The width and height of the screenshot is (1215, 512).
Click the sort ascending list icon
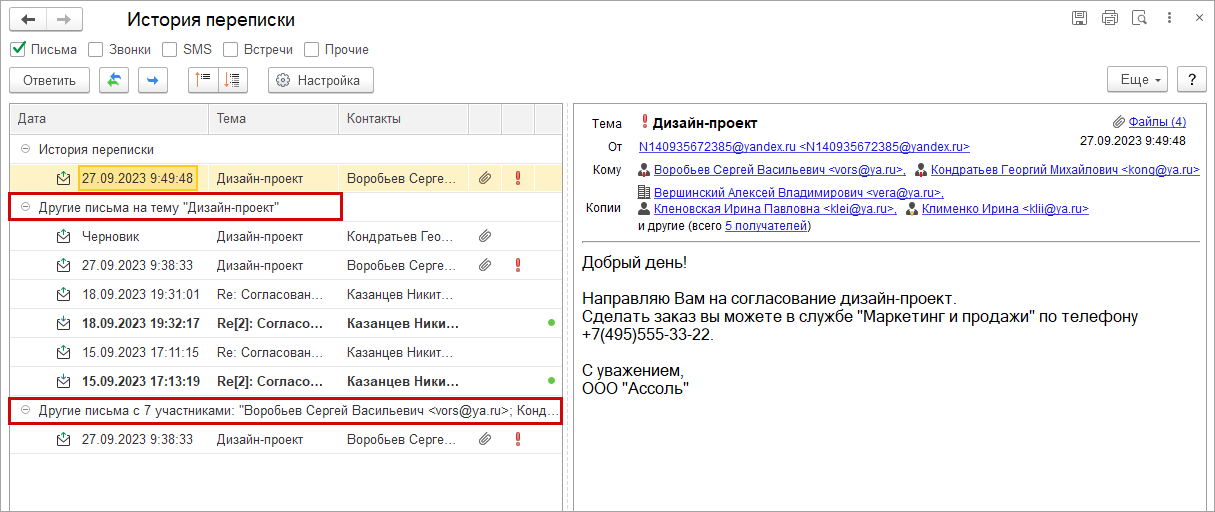click(x=203, y=80)
